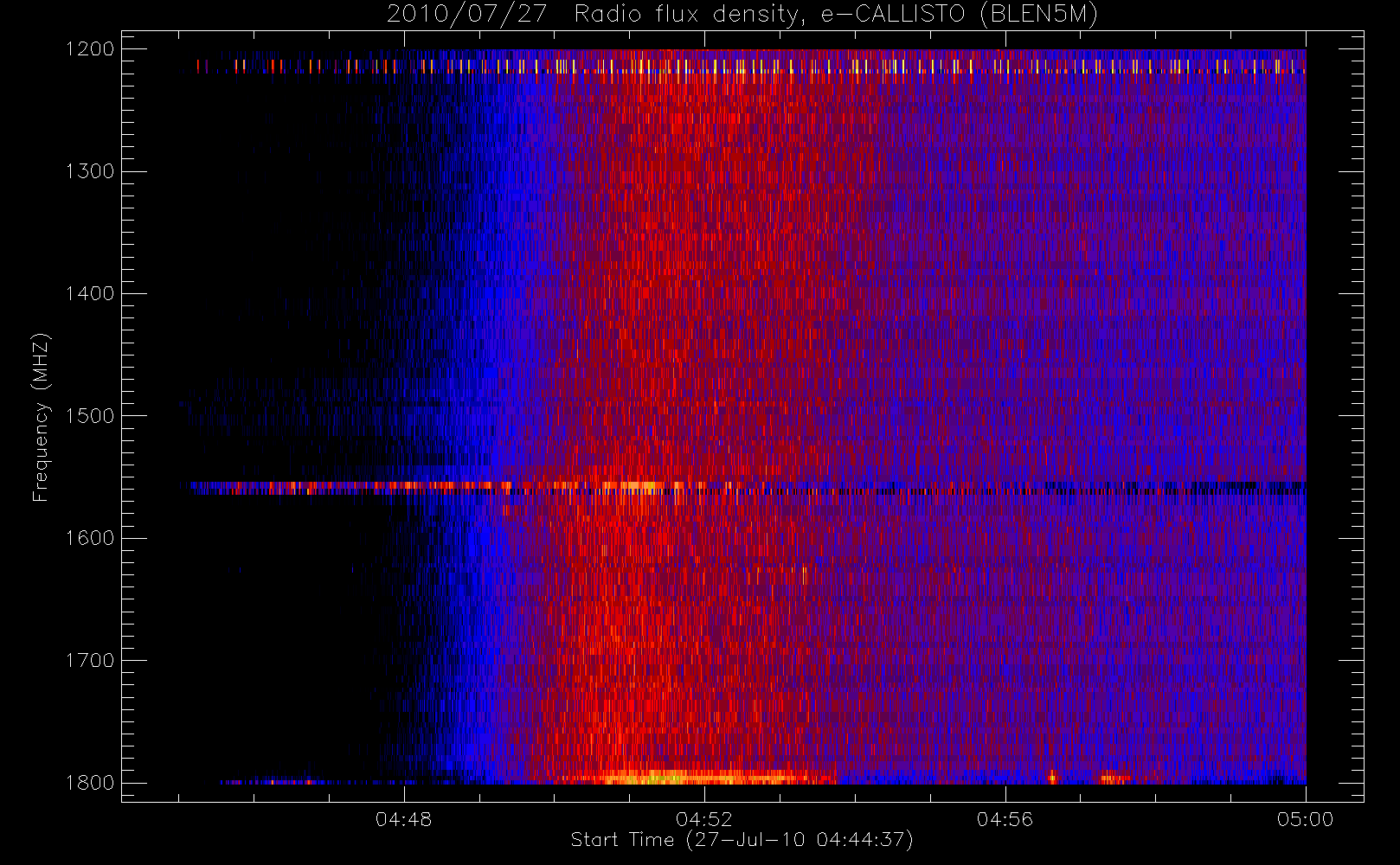Click the 1800 frequency tick label
Image resolution: width=1400 pixels, height=865 pixels.
[x=90, y=783]
